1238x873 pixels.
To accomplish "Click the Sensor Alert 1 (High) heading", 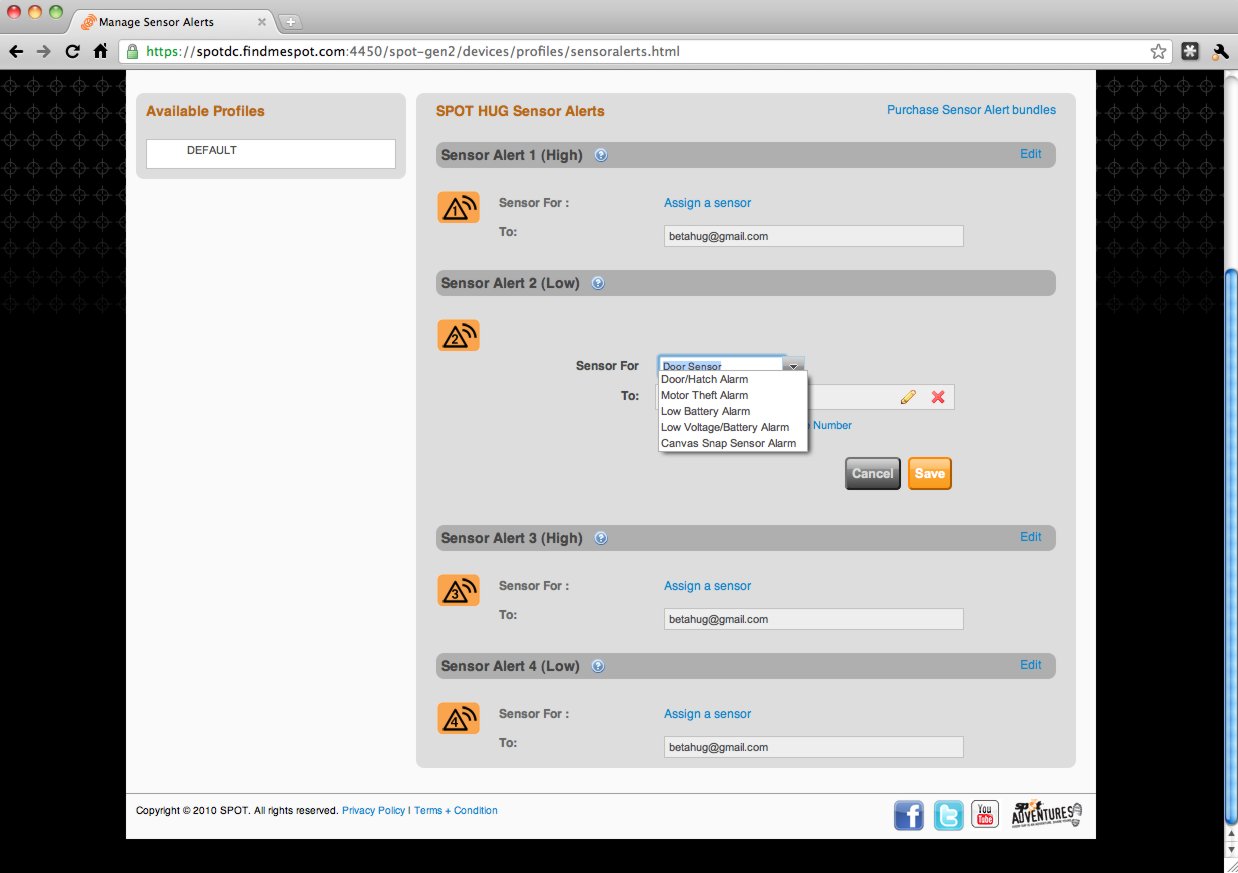I will tap(512, 155).
